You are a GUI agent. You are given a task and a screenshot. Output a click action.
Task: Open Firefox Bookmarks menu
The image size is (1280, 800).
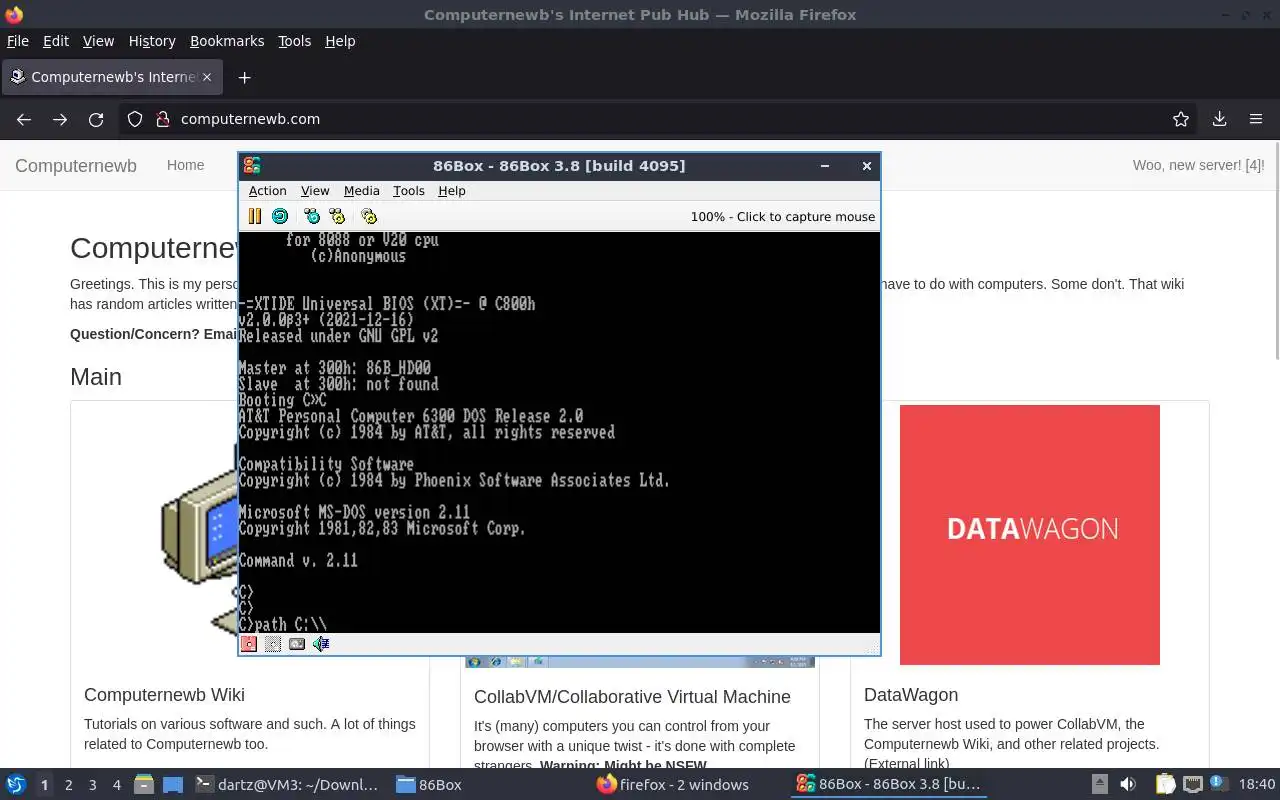[227, 41]
